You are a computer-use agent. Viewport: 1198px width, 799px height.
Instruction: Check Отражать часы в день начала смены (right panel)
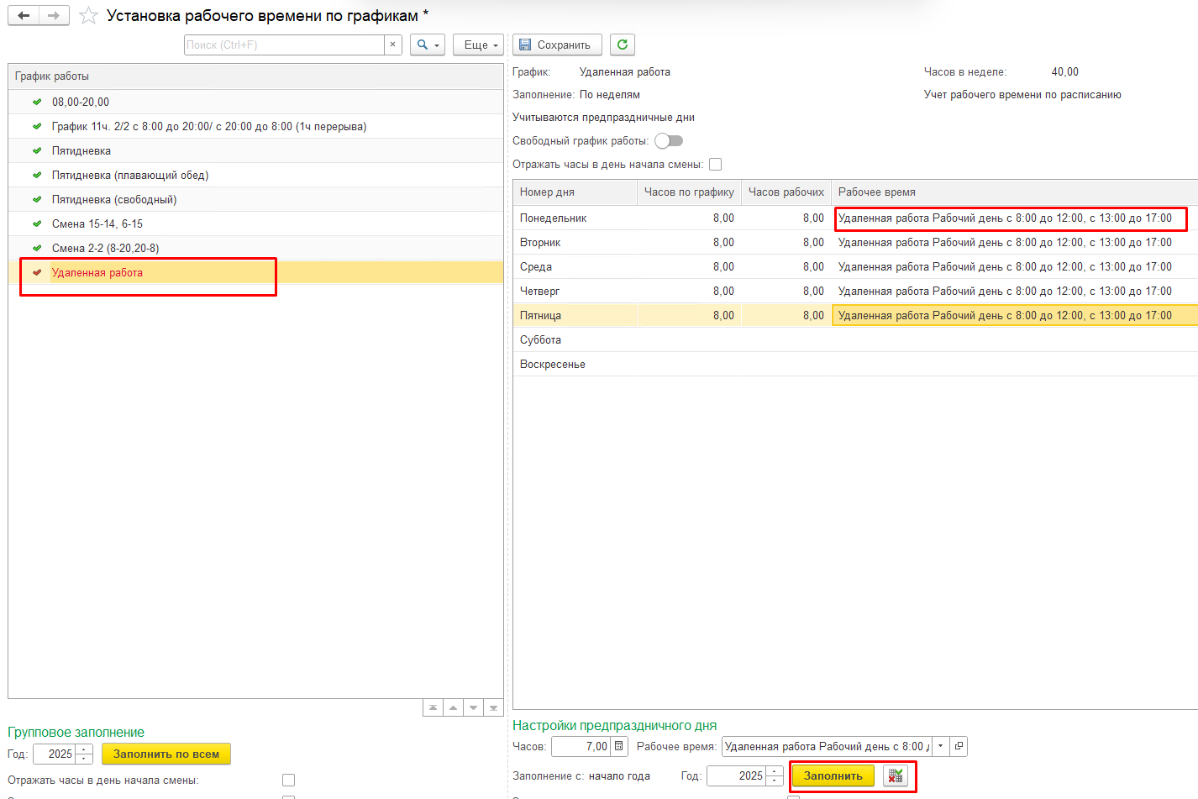pos(715,164)
